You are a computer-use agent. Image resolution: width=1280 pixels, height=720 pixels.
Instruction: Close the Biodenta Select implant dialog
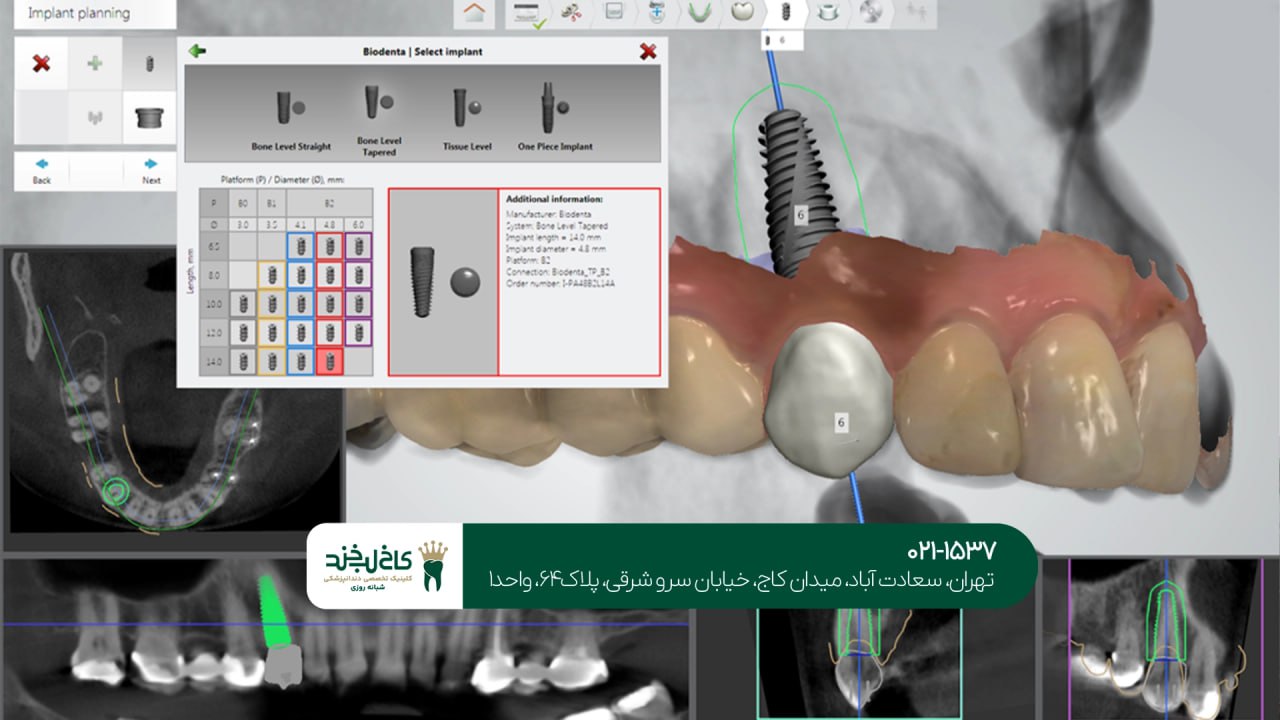647,51
